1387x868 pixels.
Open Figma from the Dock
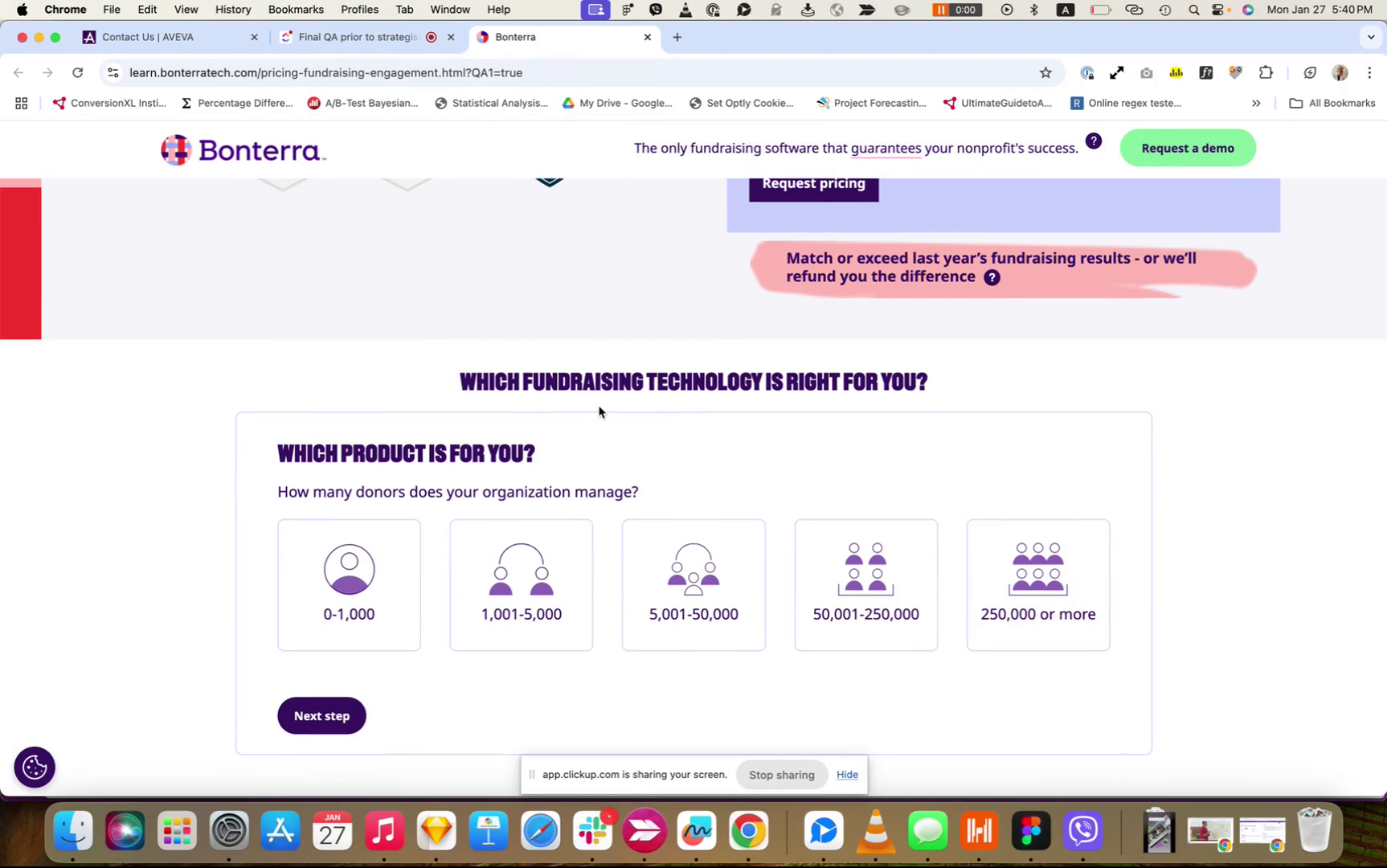pos(1031,831)
